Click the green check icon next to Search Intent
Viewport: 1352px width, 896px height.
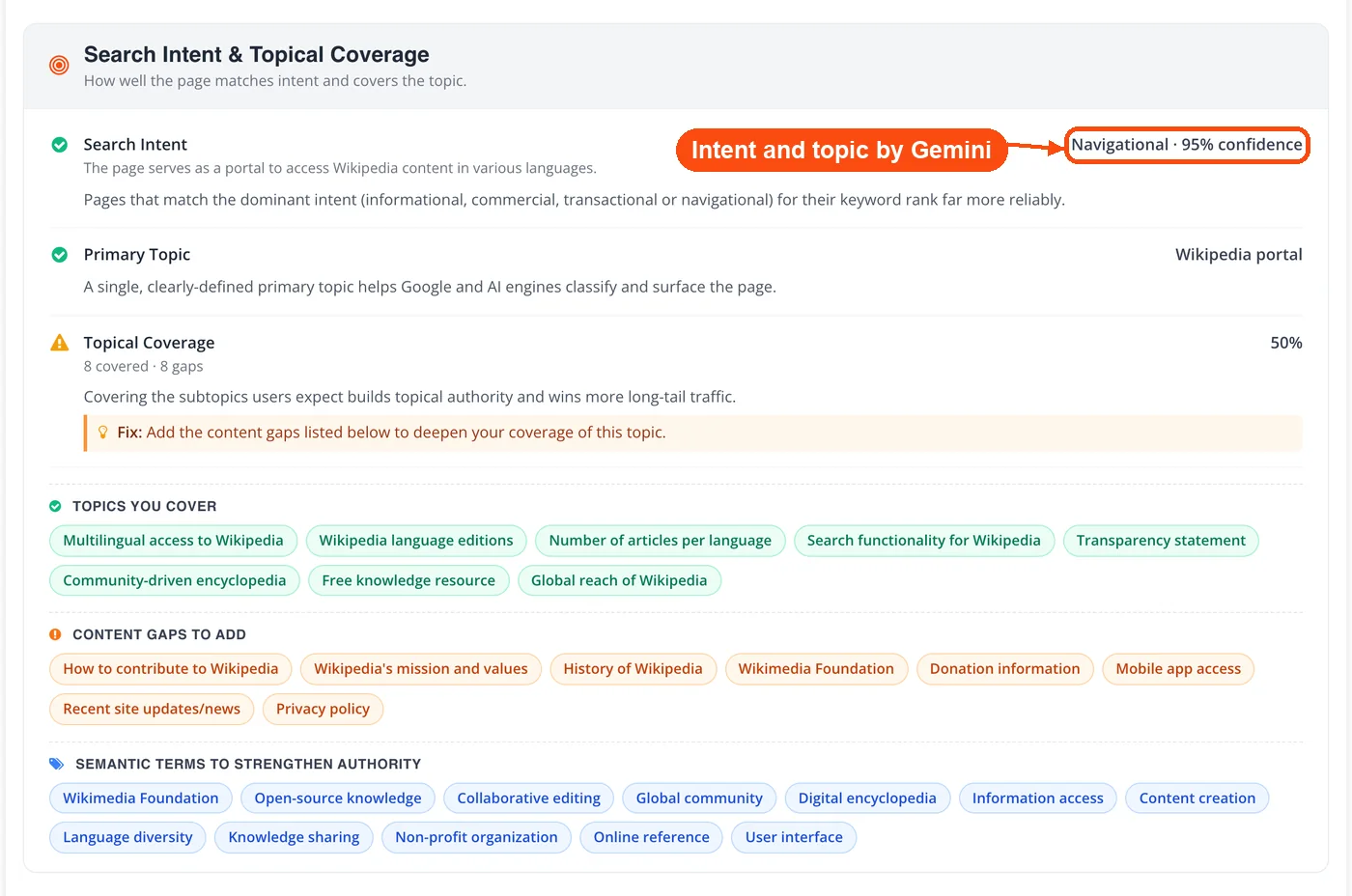(59, 145)
